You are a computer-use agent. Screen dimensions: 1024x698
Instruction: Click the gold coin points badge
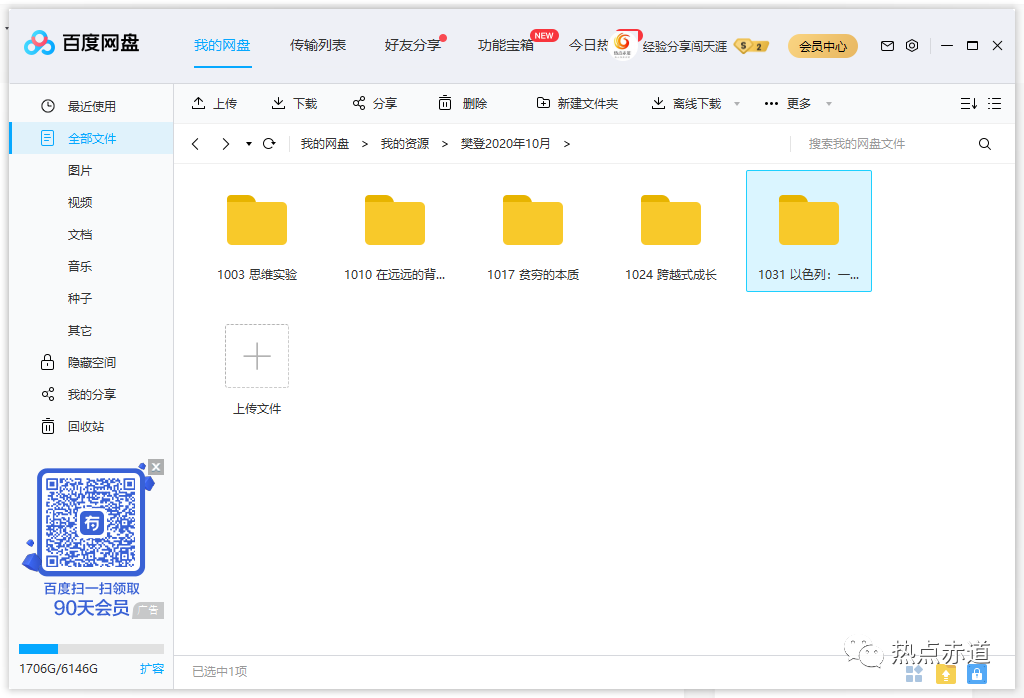[751, 46]
